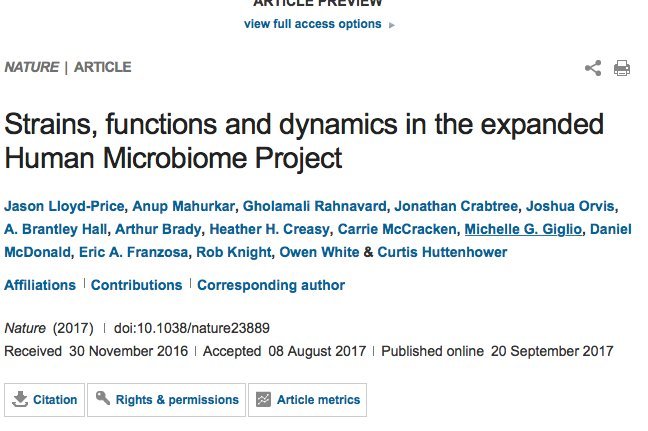Open author Jason Lloyd-Price link
Viewport: 648px width, 431px height.
click(65, 207)
